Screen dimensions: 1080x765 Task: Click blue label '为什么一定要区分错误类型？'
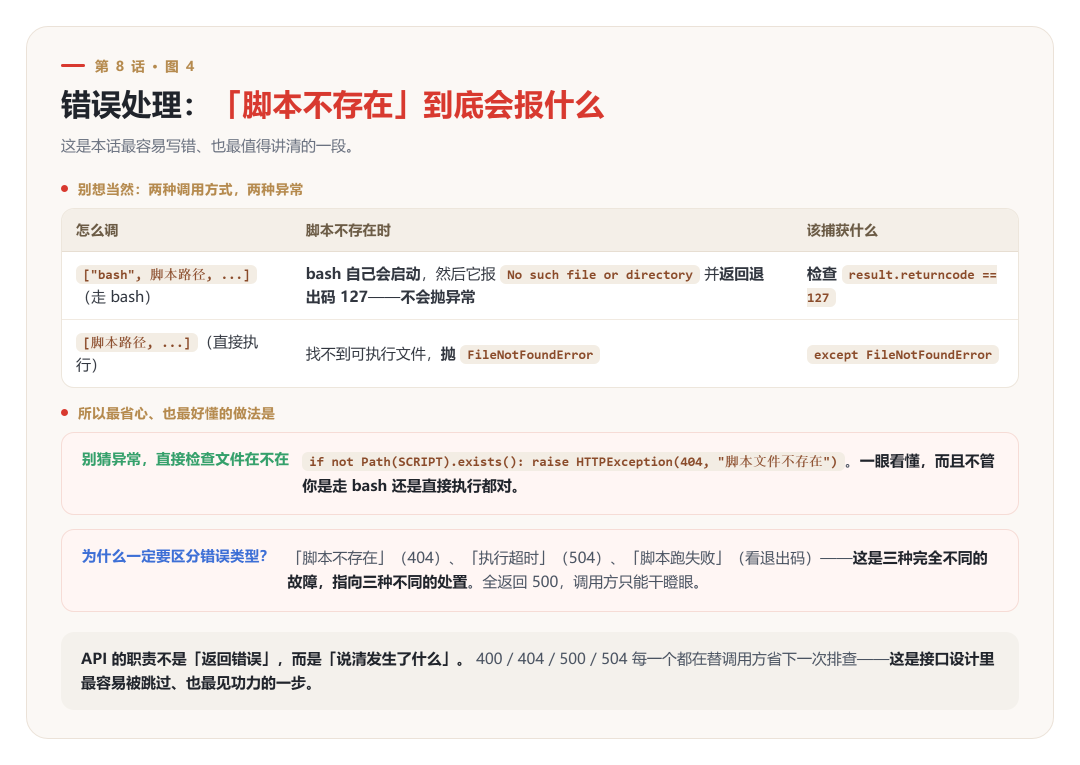point(174,556)
